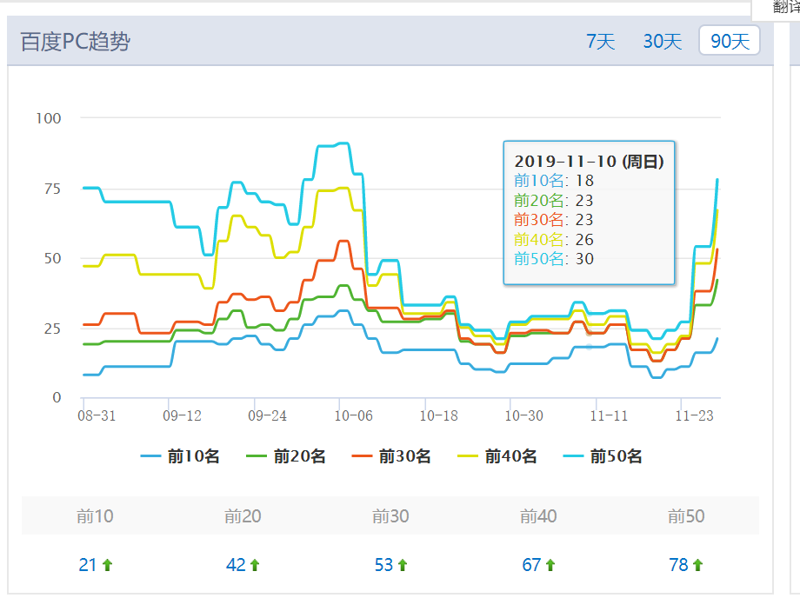Viewport: 800px width, 598px height.
Task: Toggle the 前50名 legend series
Action: coord(603,456)
